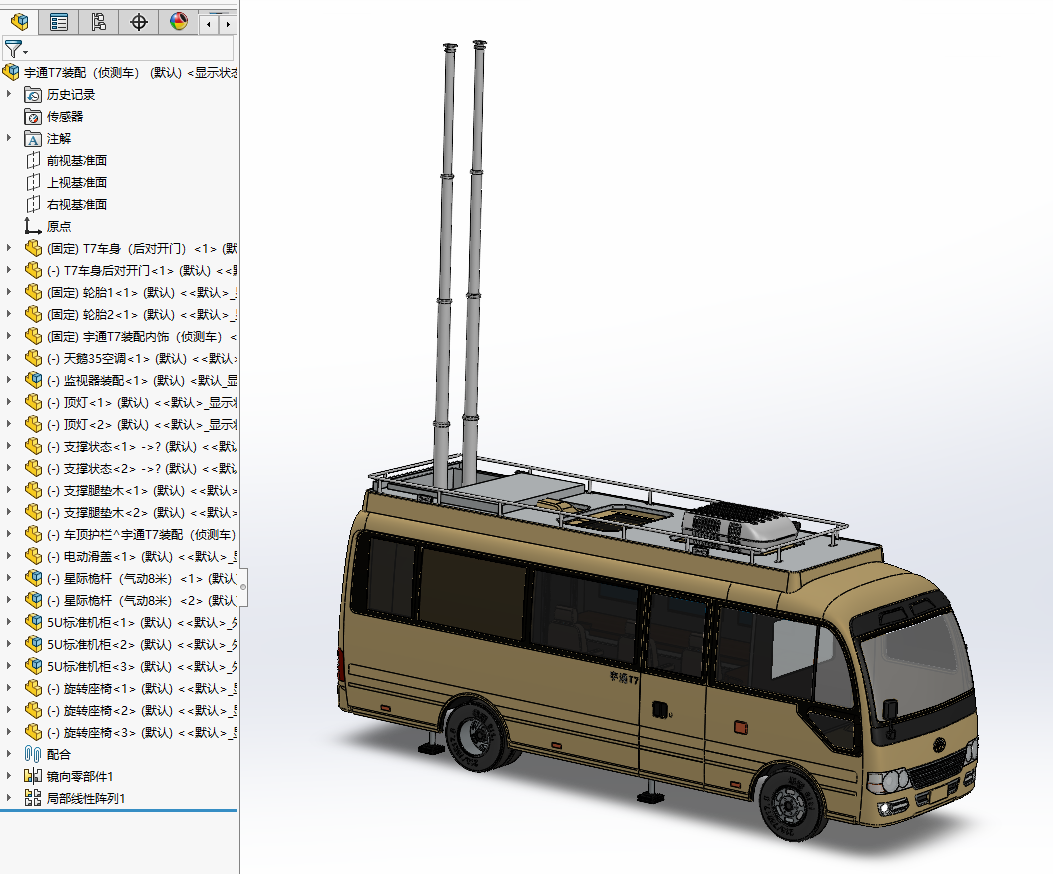1053x874 pixels.
Task: Open the FeatureManager design tree tab
Action: 20,22
